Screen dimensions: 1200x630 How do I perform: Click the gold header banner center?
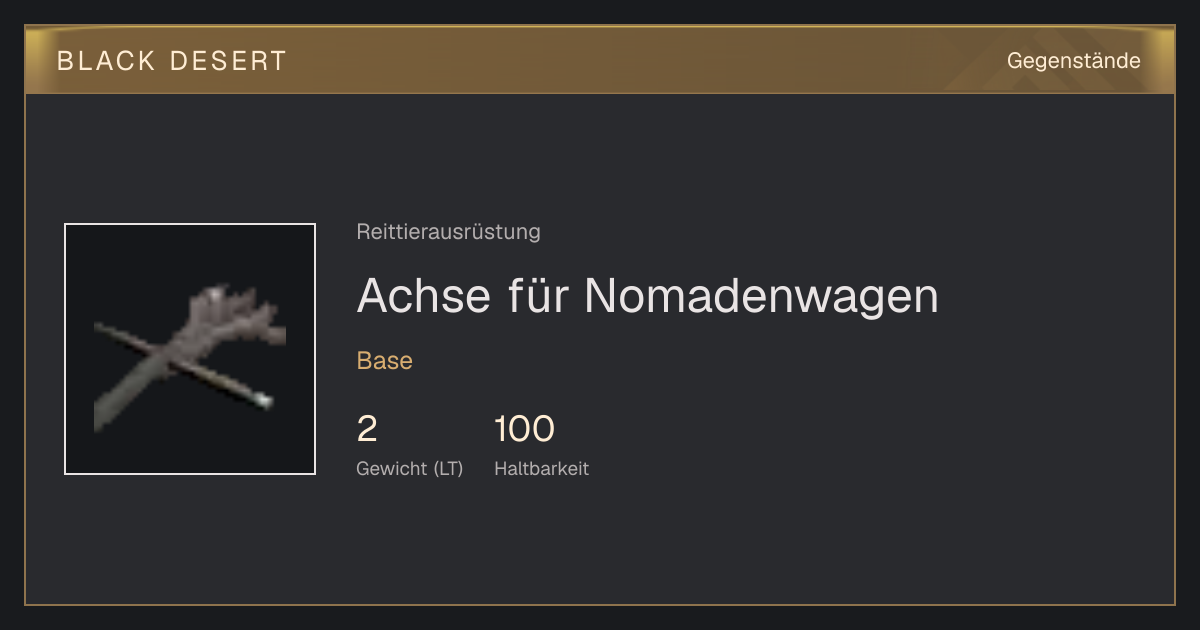(600, 60)
